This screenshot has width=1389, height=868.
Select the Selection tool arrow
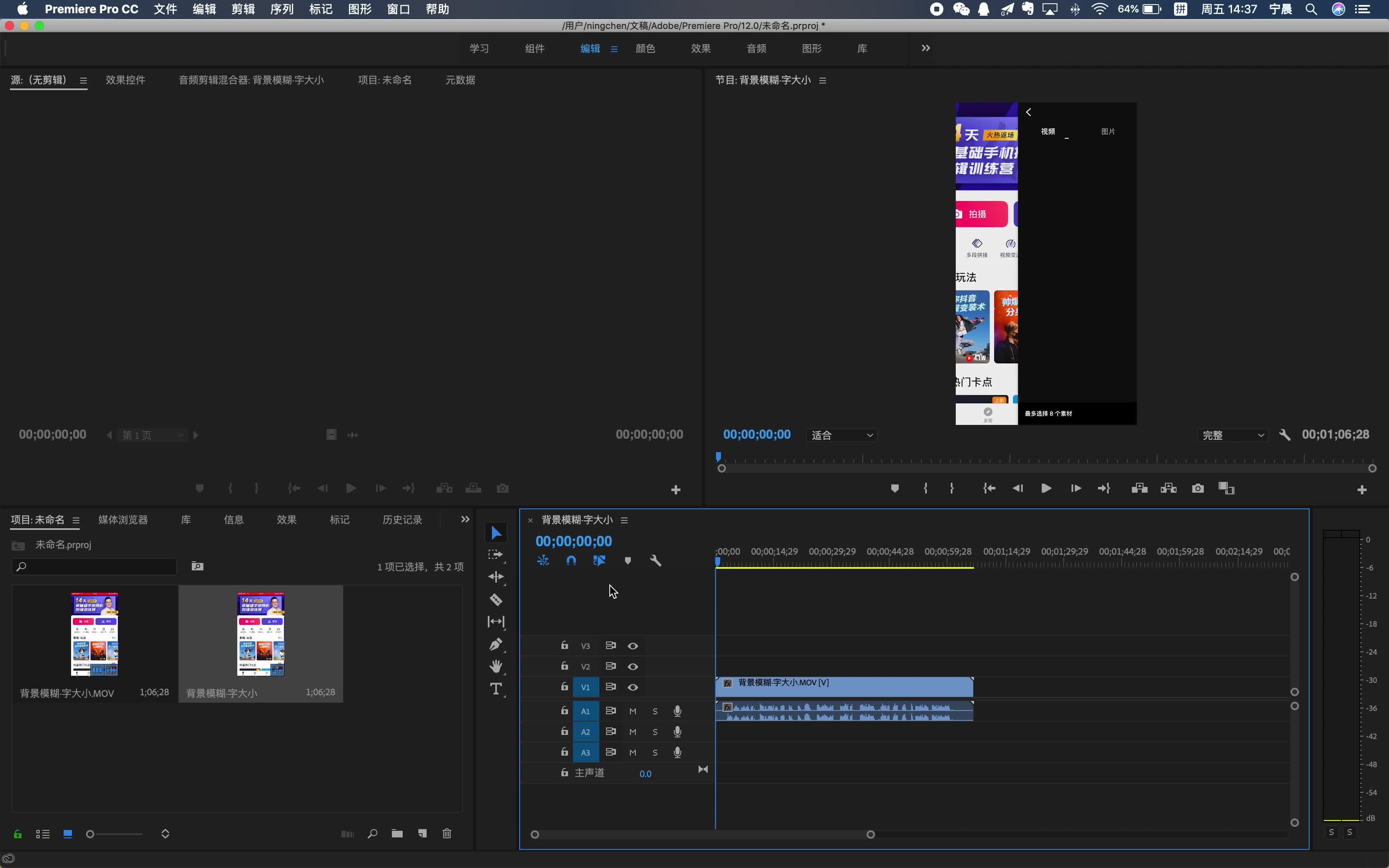tap(496, 533)
